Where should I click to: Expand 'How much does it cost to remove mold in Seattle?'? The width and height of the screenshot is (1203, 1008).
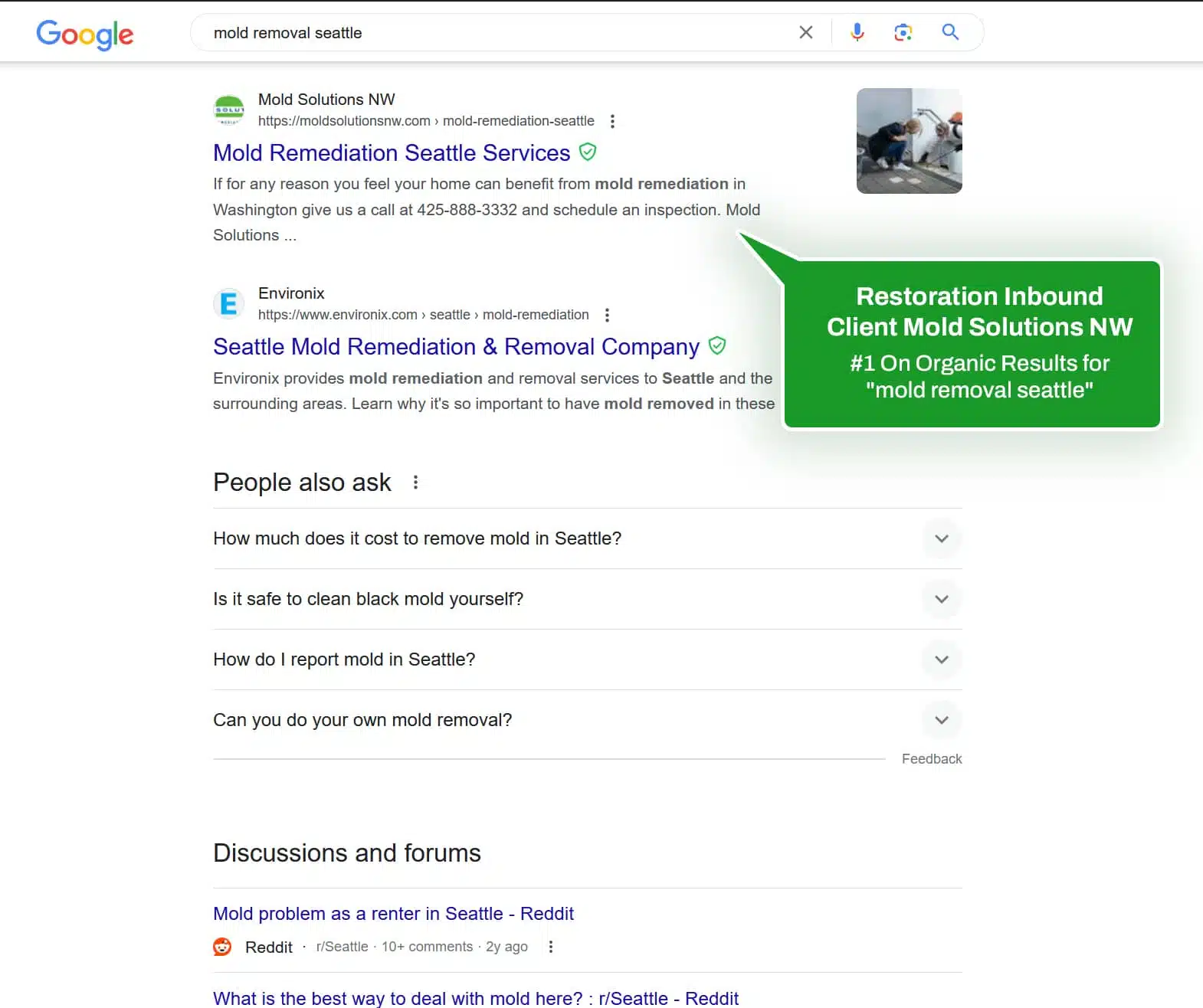587,538
